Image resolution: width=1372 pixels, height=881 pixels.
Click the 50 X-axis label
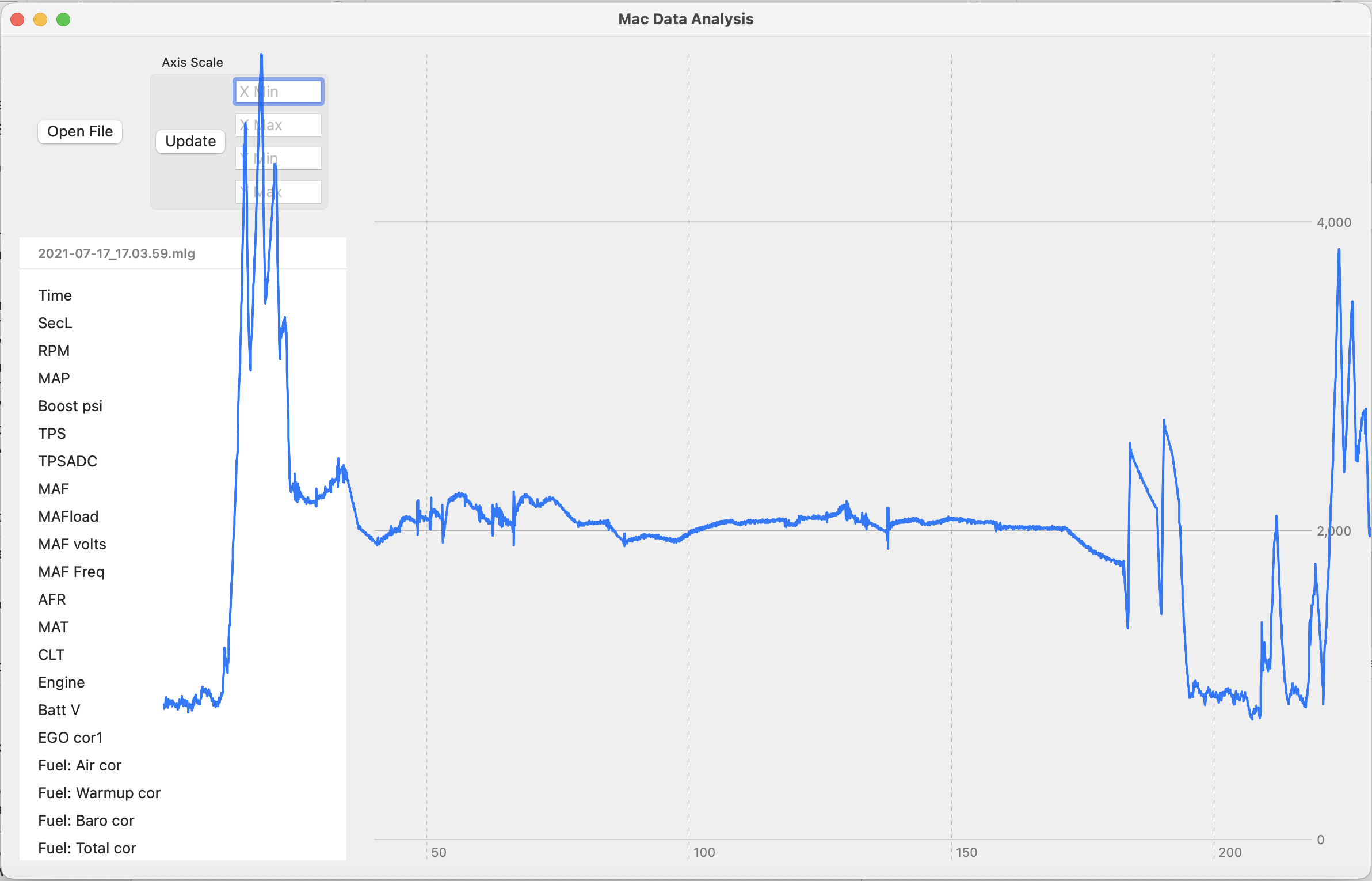[x=439, y=852]
